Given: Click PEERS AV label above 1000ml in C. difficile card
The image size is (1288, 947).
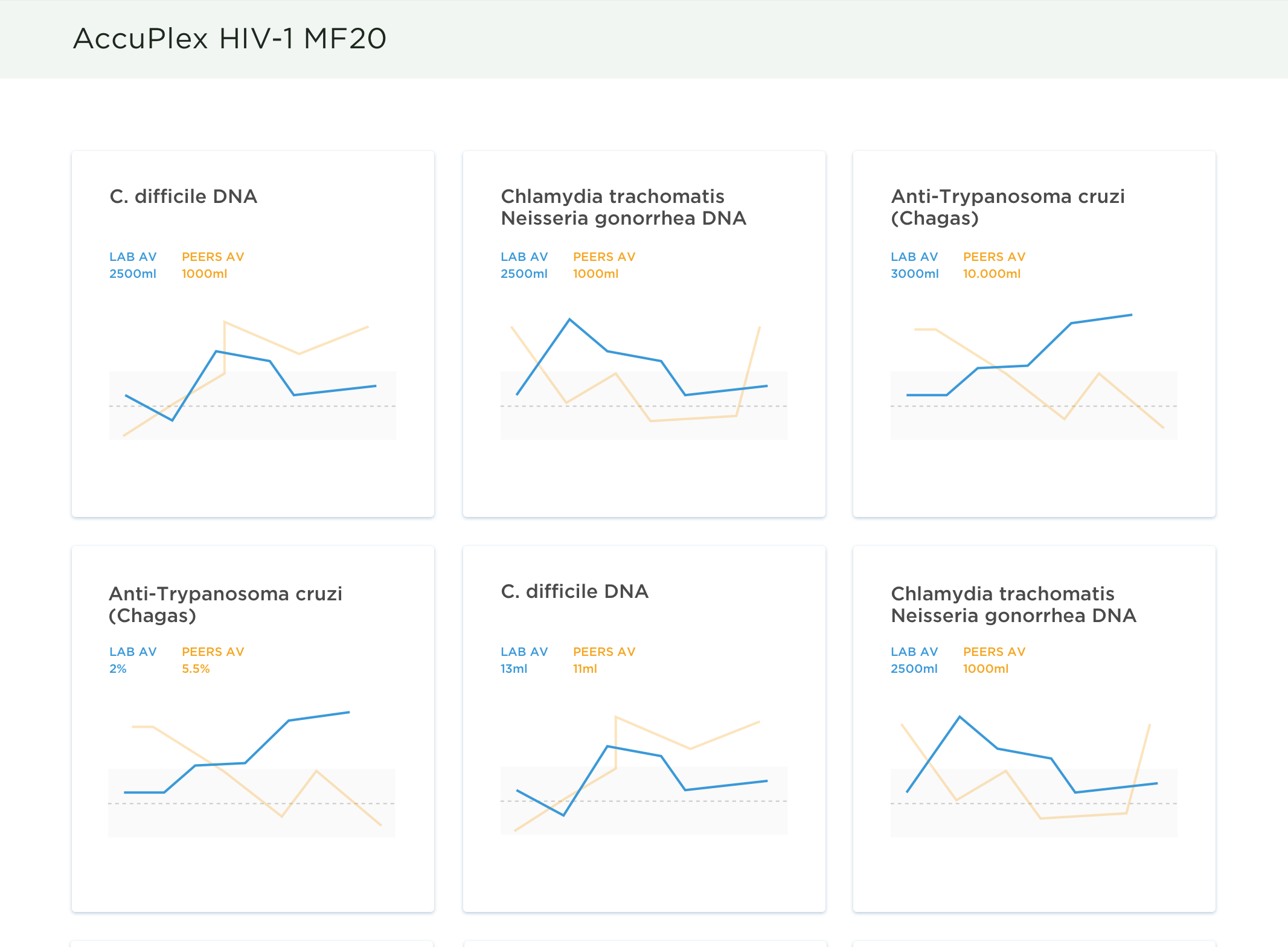Looking at the screenshot, I should click(213, 257).
